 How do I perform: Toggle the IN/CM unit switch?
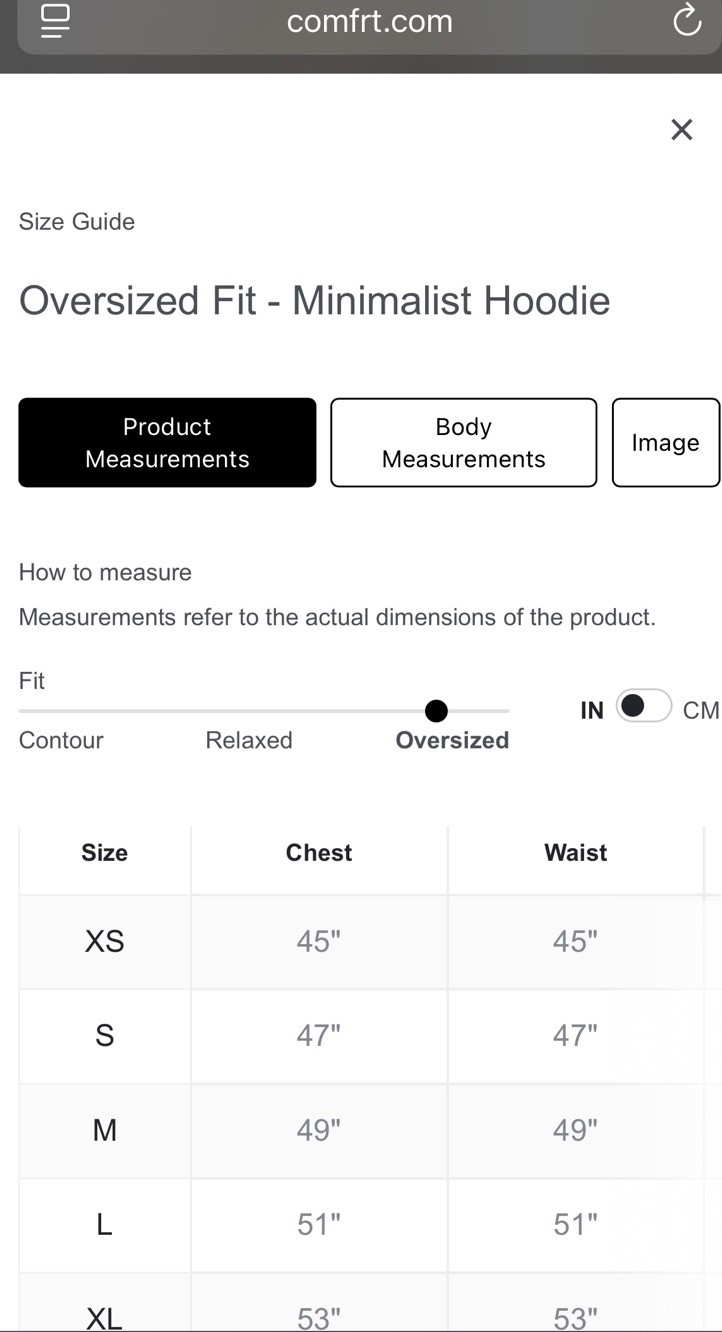tap(643, 706)
